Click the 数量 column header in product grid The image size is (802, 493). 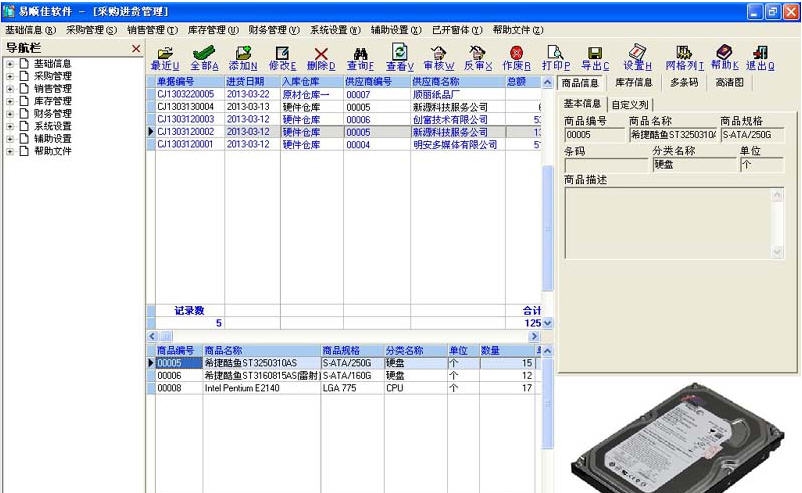click(507, 351)
